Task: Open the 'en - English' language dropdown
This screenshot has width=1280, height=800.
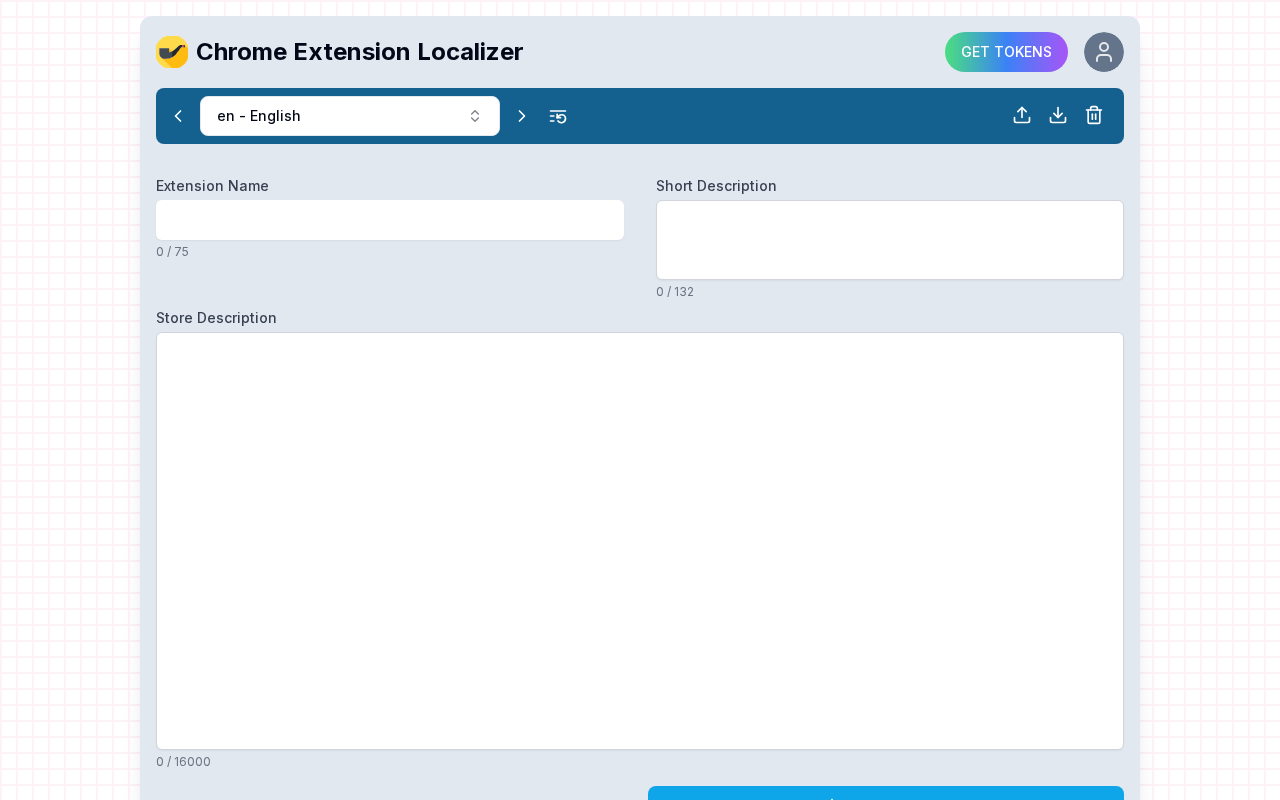Action: pos(350,116)
